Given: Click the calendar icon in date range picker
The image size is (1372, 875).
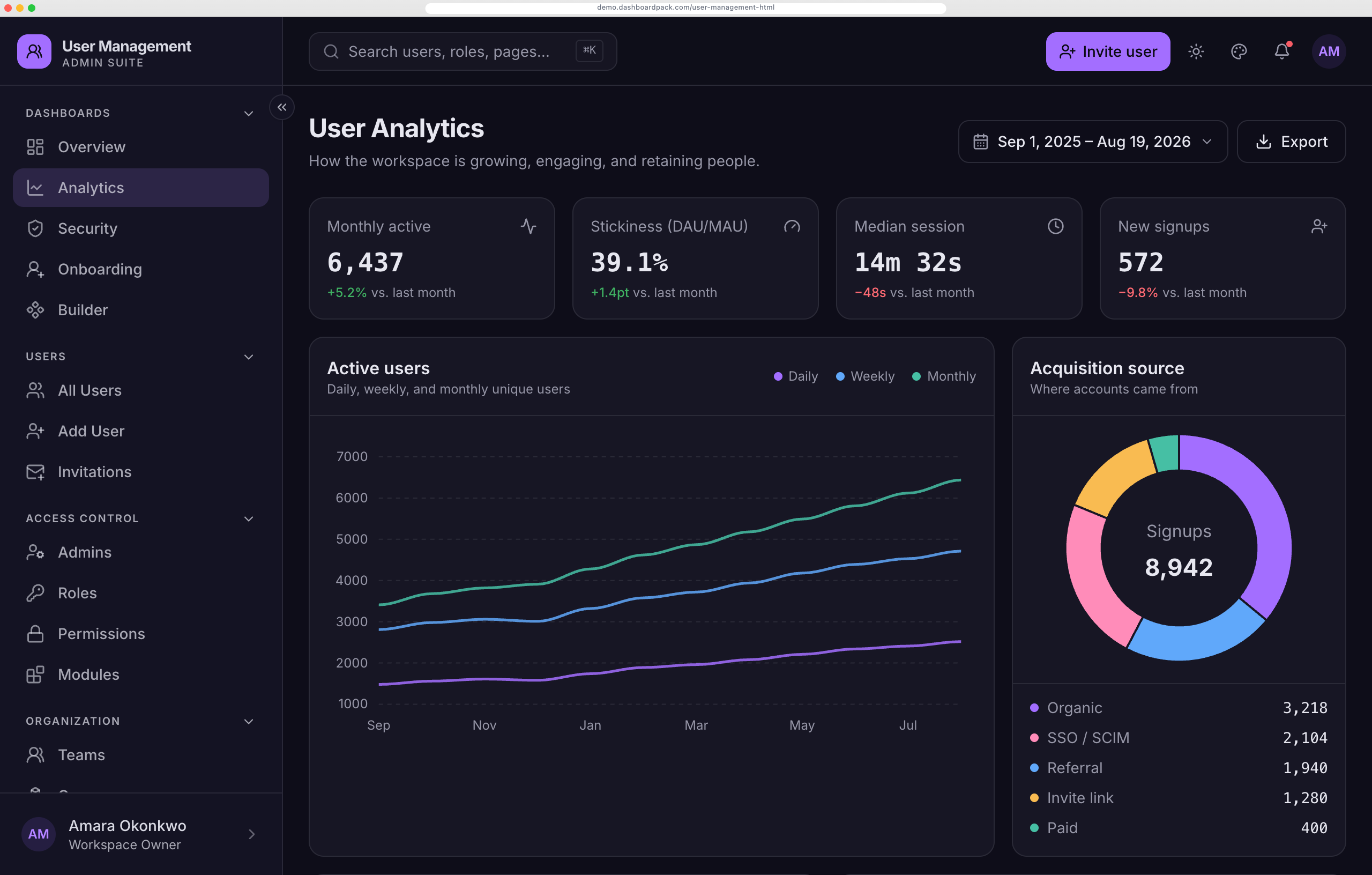Looking at the screenshot, I should click(x=981, y=142).
